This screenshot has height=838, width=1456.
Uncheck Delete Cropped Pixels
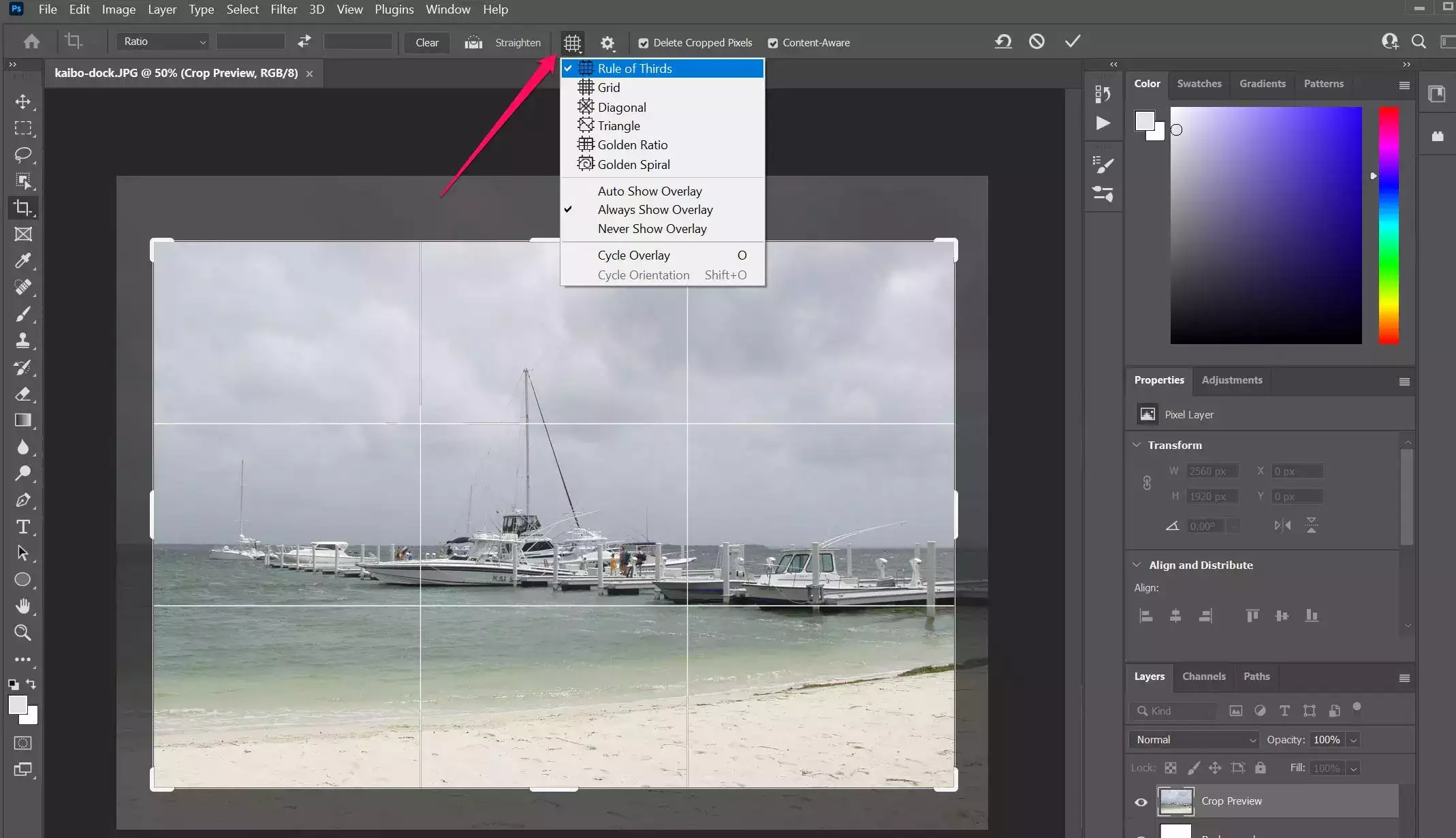[x=643, y=43]
